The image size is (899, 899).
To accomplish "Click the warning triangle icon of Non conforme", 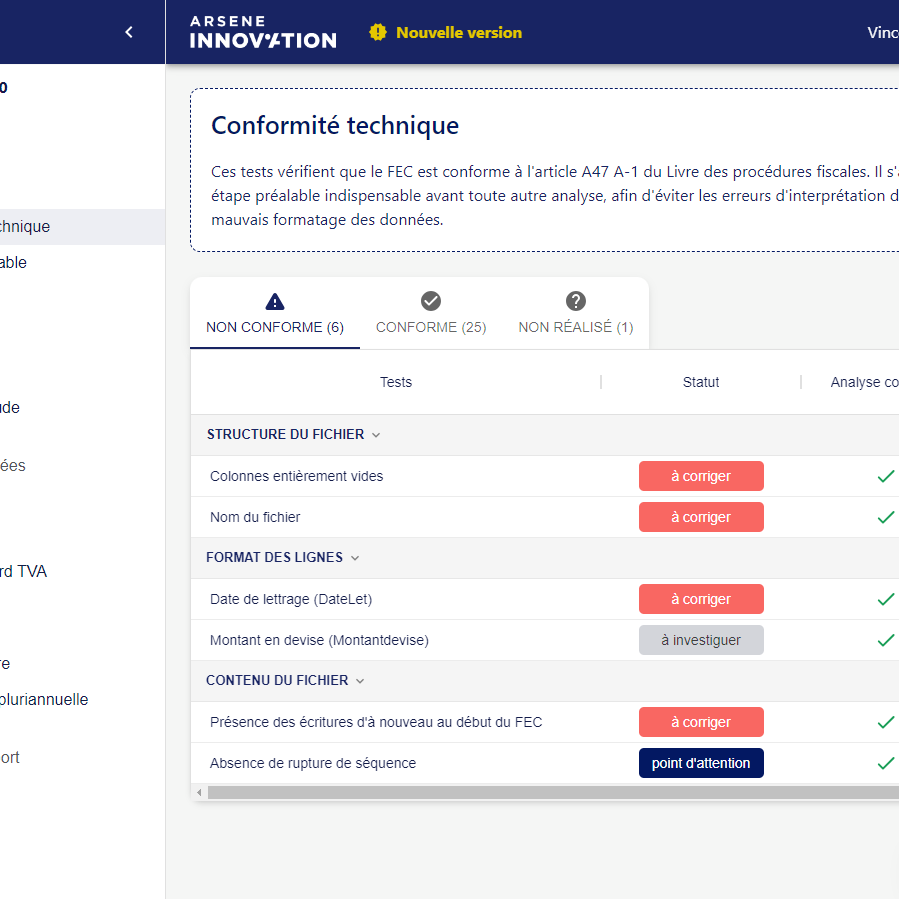I will pos(275,301).
